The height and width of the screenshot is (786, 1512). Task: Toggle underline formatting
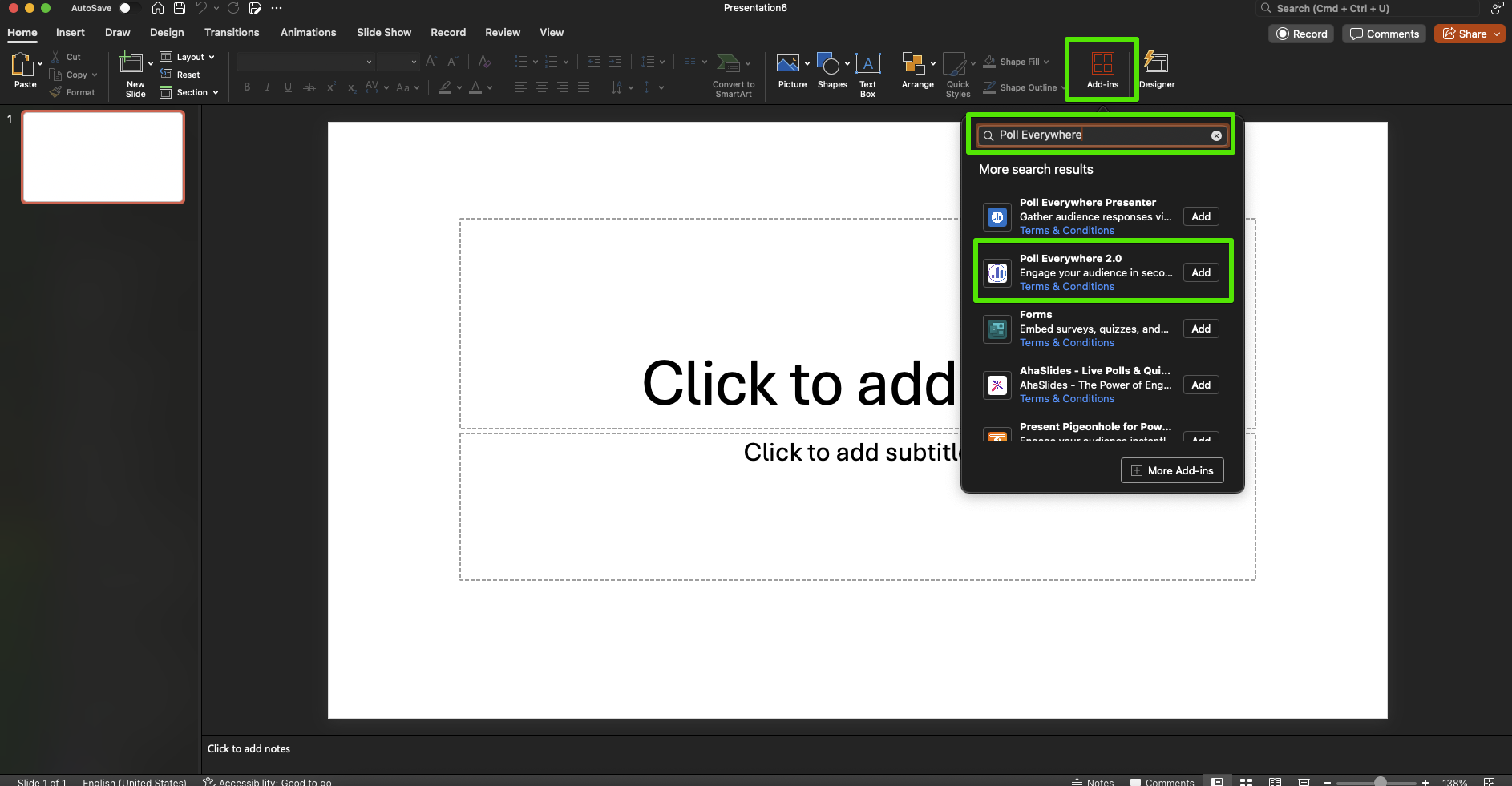288,87
